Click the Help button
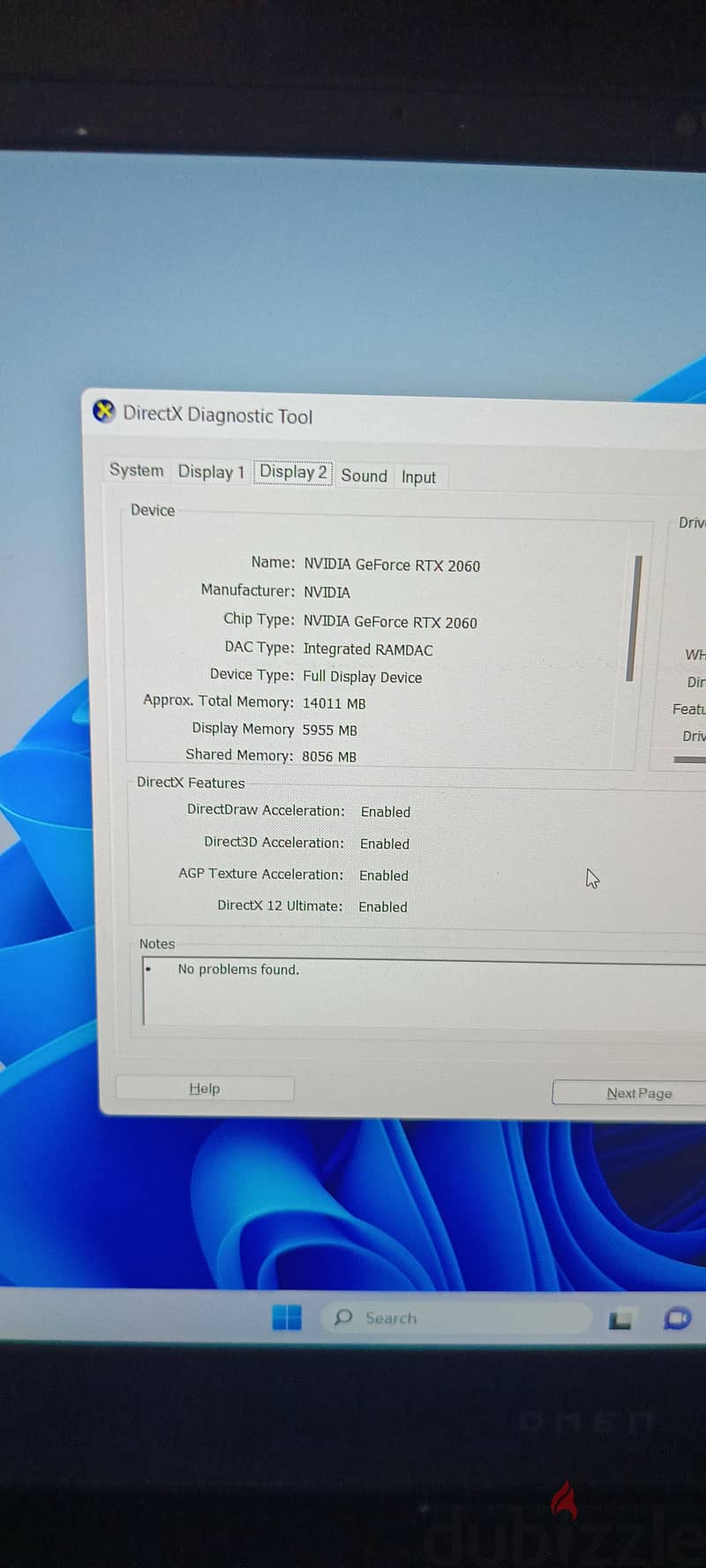The width and height of the screenshot is (706, 1568). coord(205,1088)
